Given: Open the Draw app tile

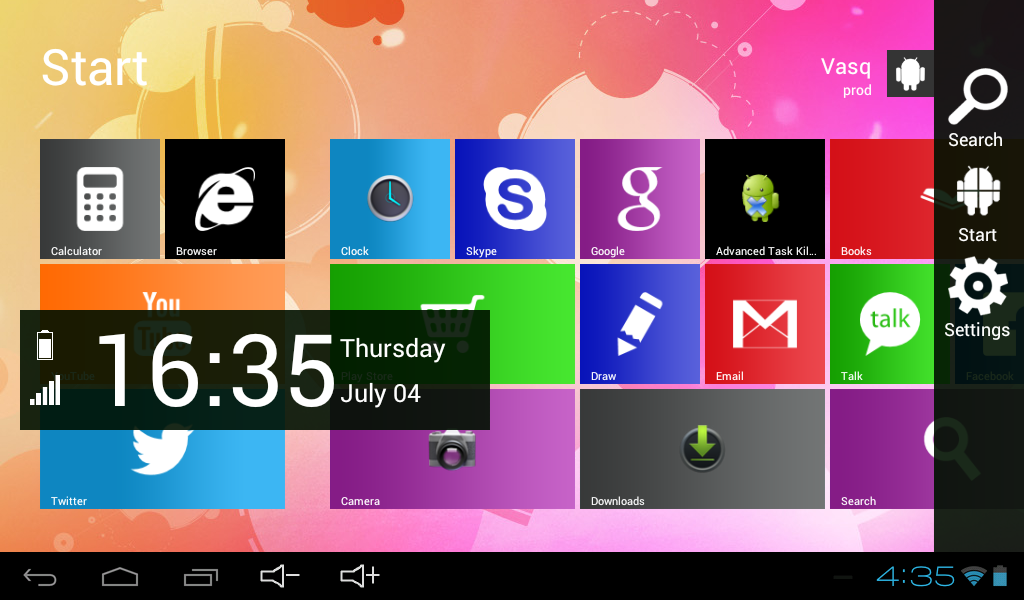Looking at the screenshot, I should pyautogui.click(x=640, y=324).
